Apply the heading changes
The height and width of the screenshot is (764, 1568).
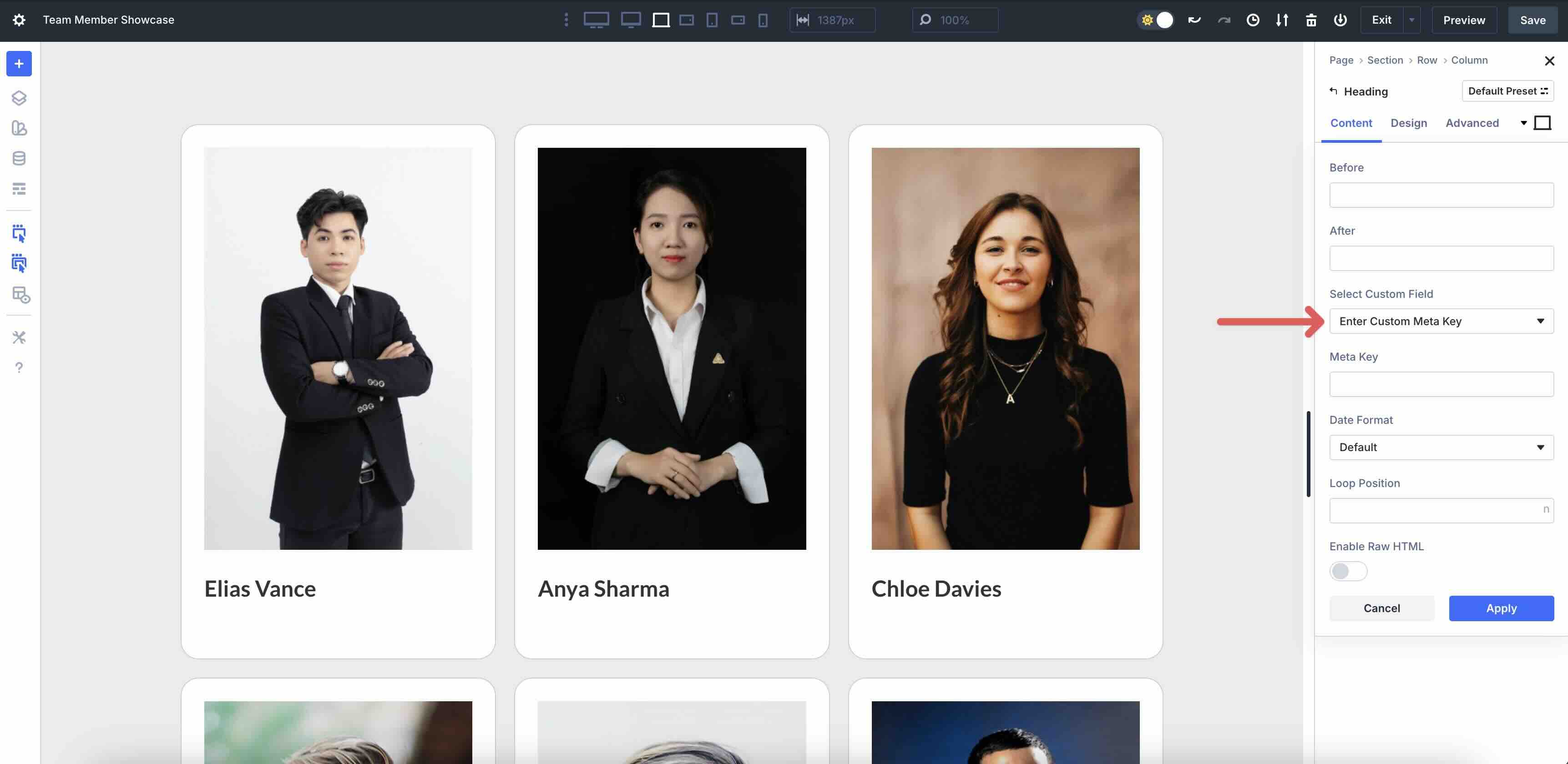point(1501,608)
